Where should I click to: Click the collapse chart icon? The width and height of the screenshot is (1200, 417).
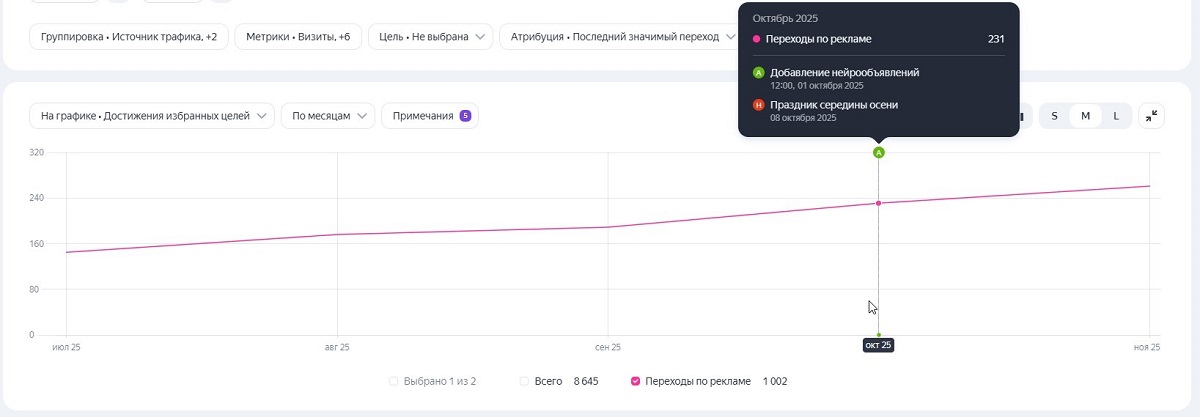coord(1152,116)
